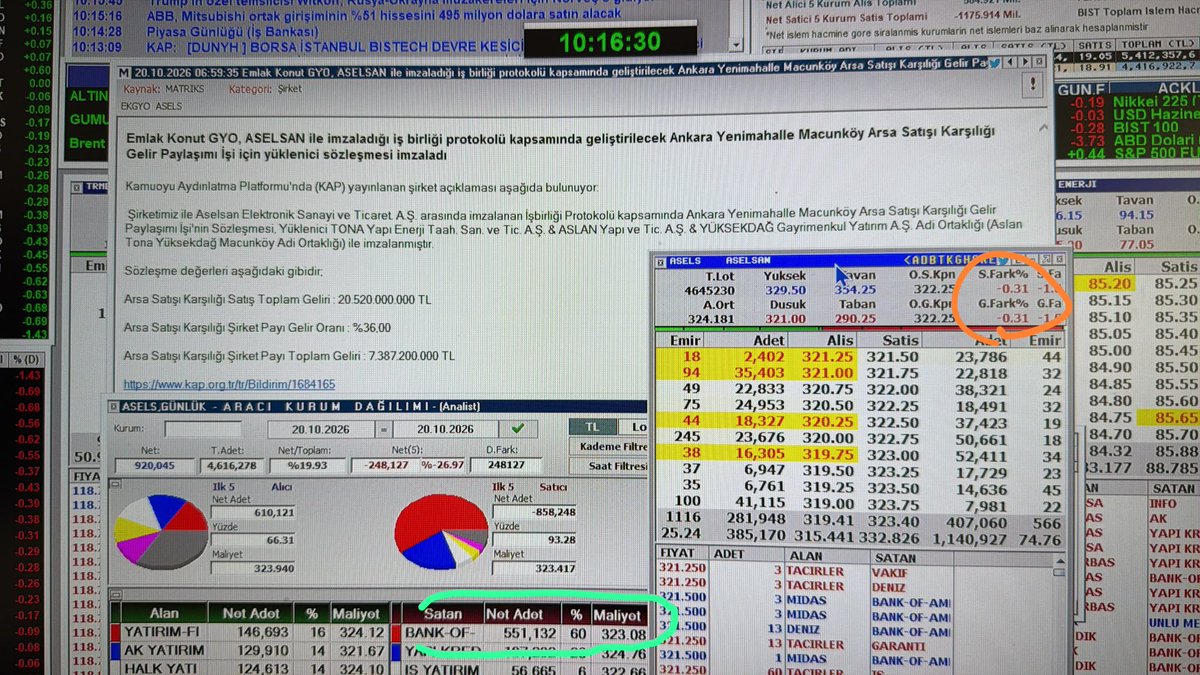The image size is (1200, 675).
Task: Click the BIST 100 index row
Action: point(1134,128)
